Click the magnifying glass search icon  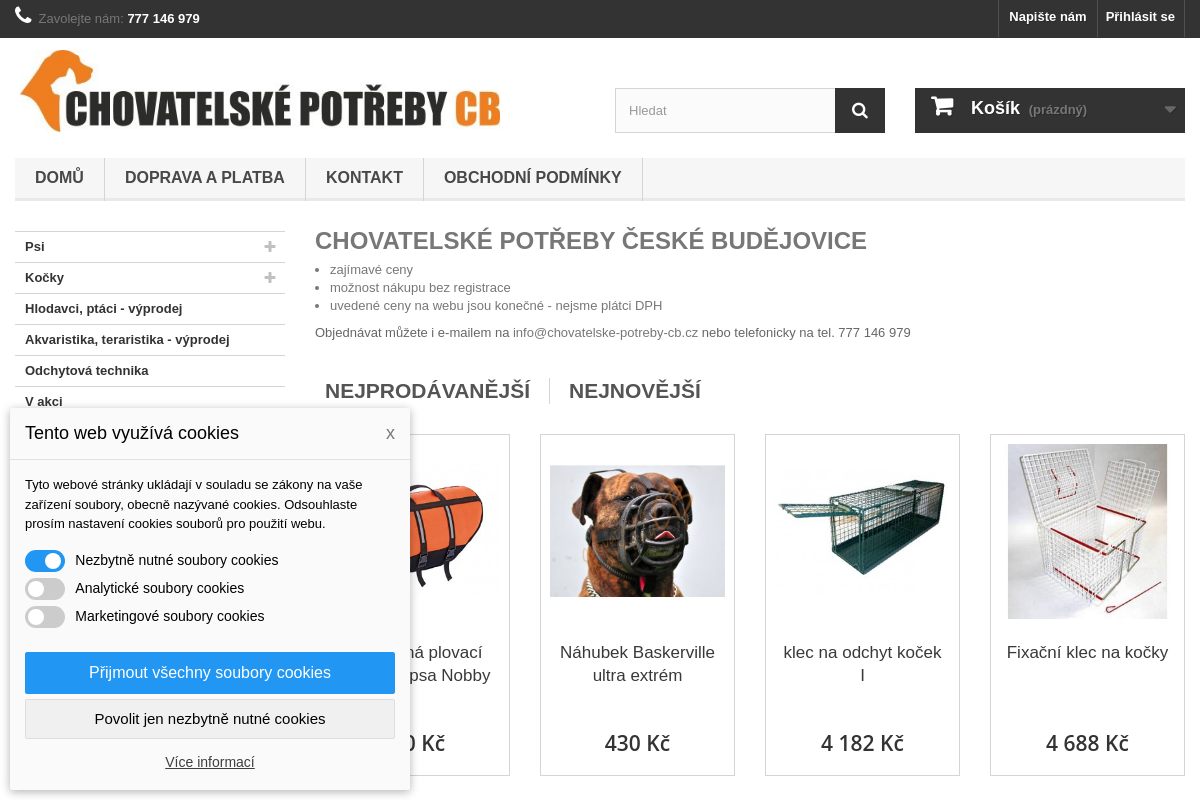point(859,110)
